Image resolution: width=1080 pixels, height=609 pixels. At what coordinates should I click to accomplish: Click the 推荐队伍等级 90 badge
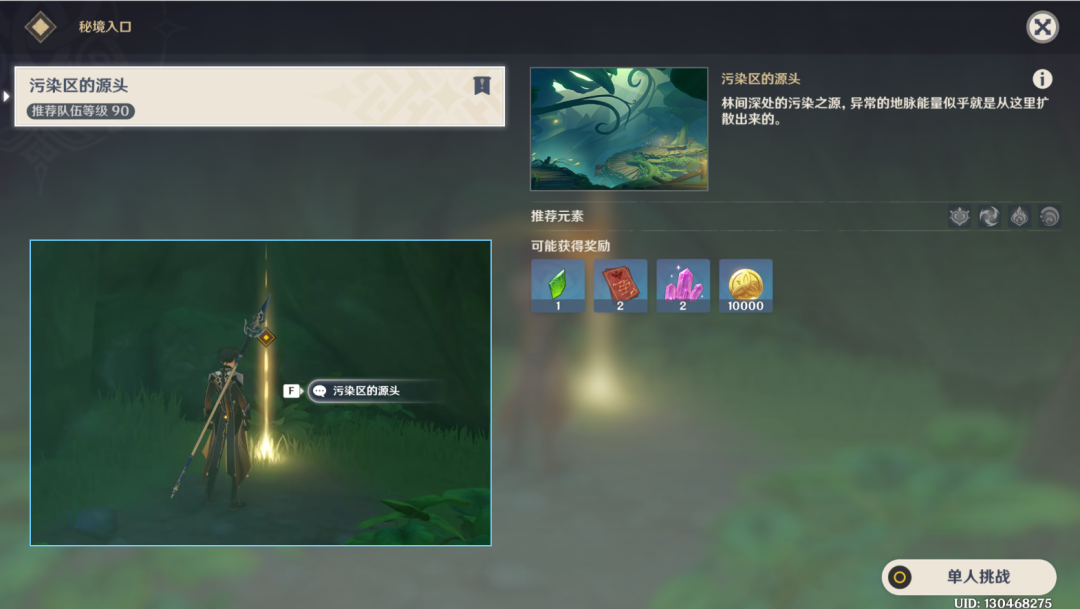click(x=81, y=111)
